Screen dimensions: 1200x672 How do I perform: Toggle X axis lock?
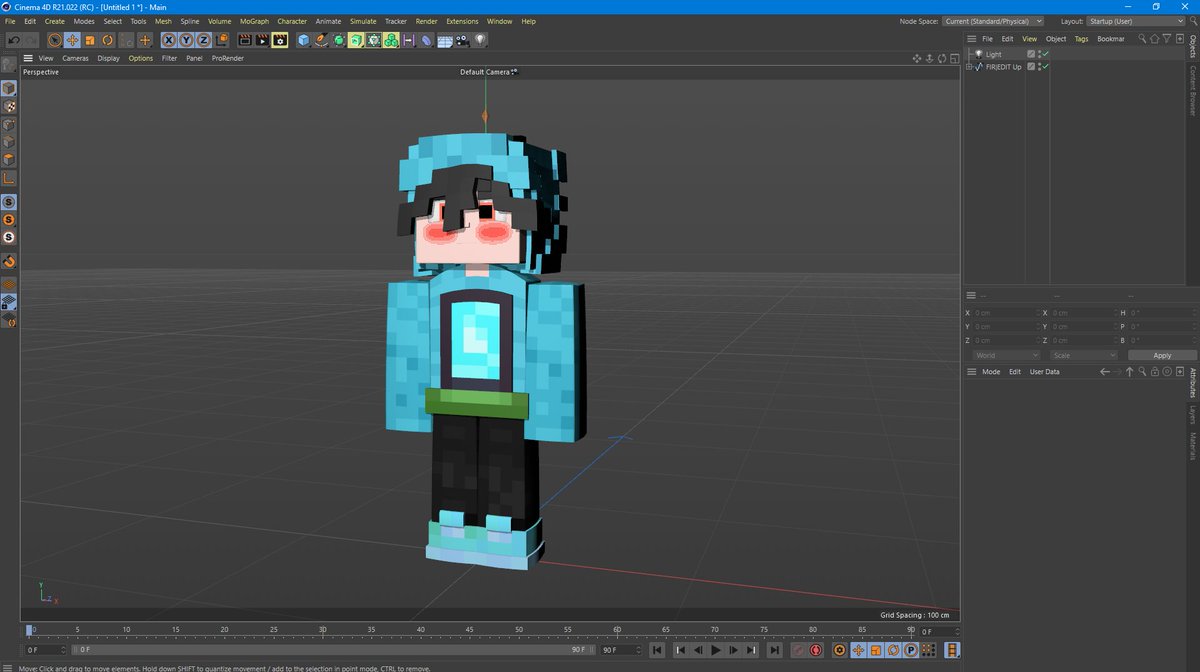(168, 40)
